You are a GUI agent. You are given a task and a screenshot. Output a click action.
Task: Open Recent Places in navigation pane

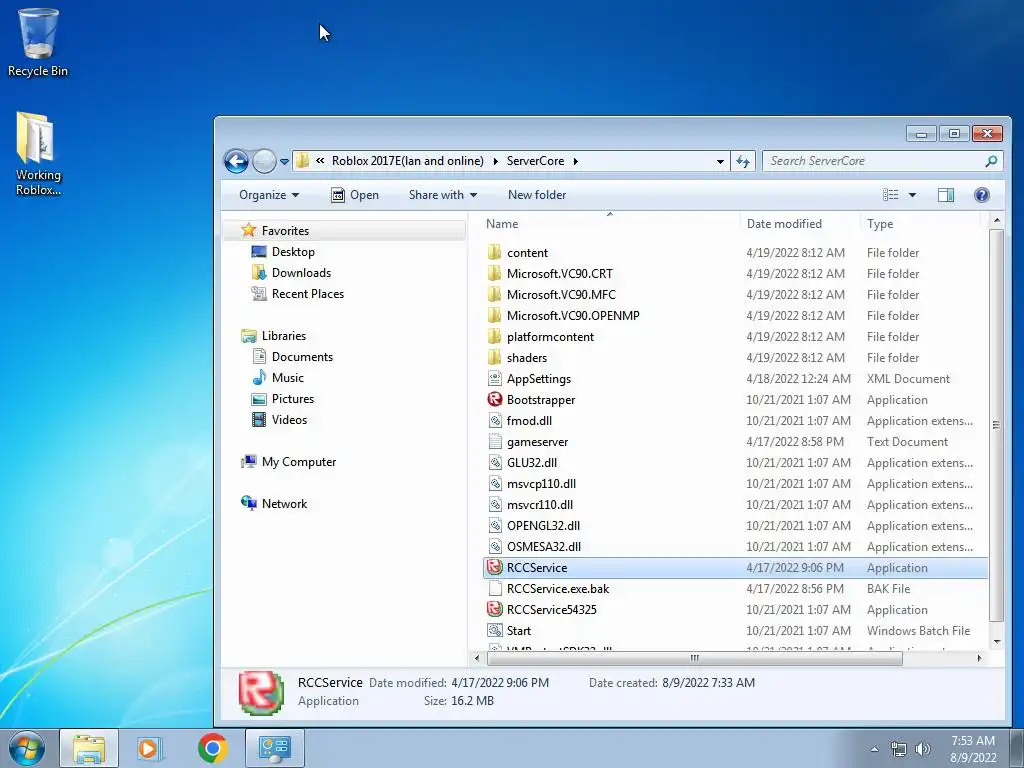[308, 294]
